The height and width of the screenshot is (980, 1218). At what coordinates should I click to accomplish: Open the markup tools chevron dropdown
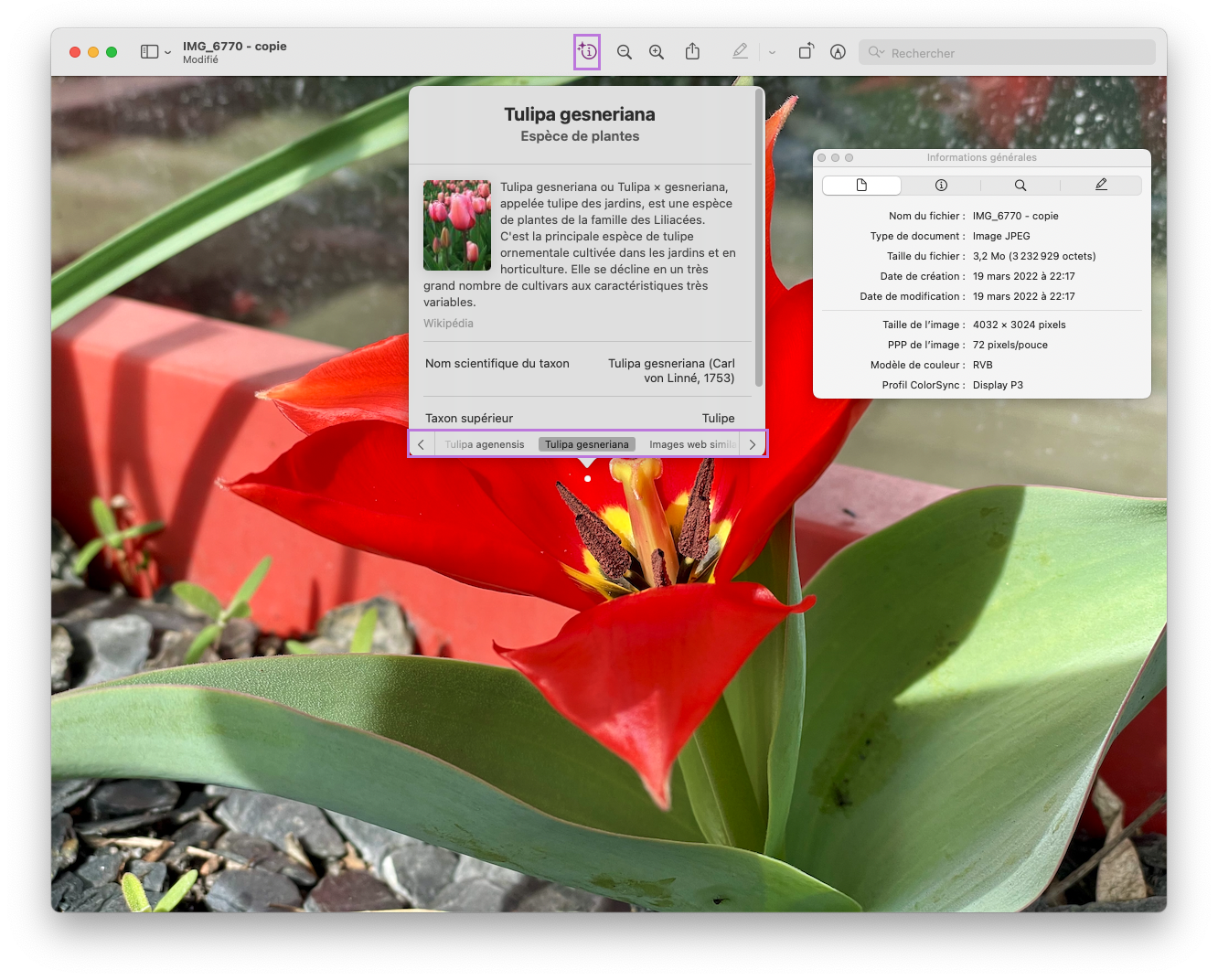point(773,52)
